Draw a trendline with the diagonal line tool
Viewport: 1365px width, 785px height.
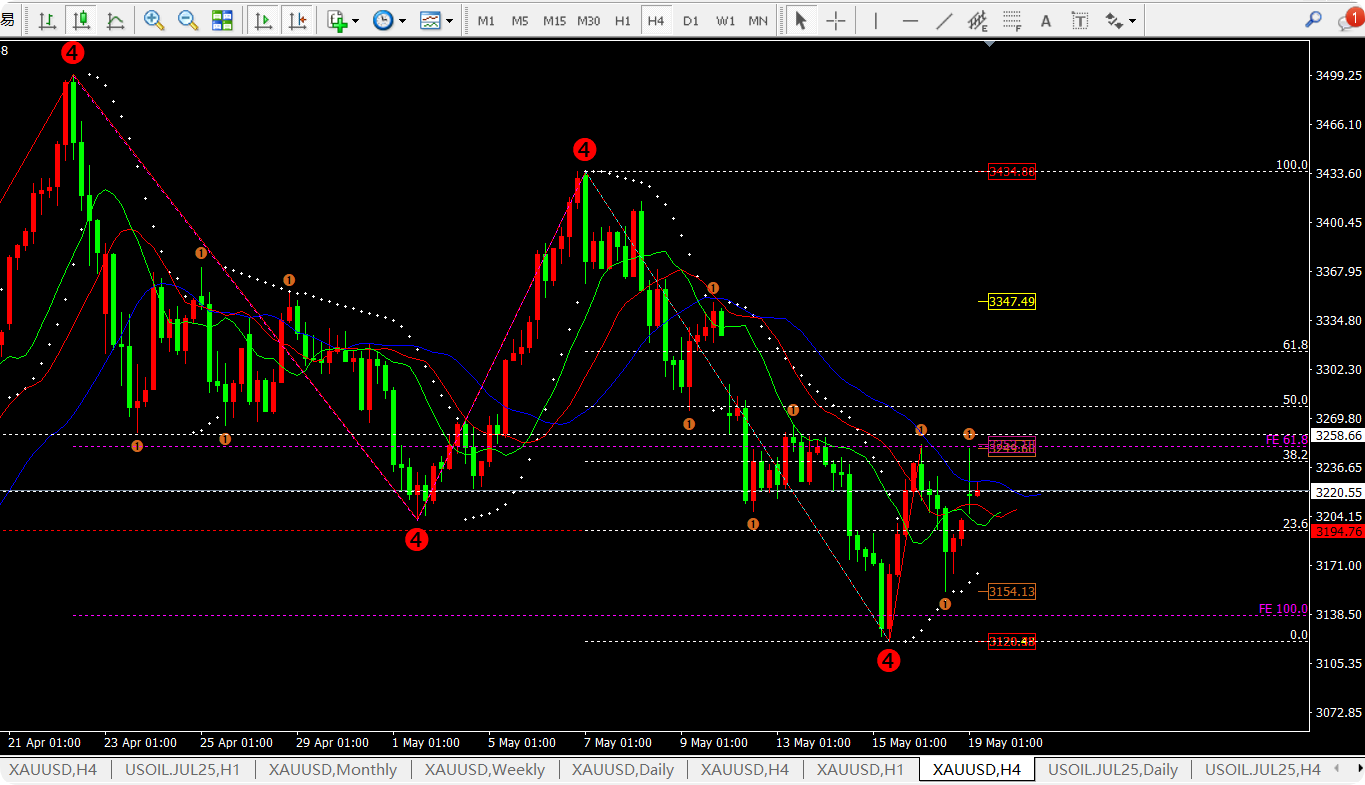pos(943,20)
